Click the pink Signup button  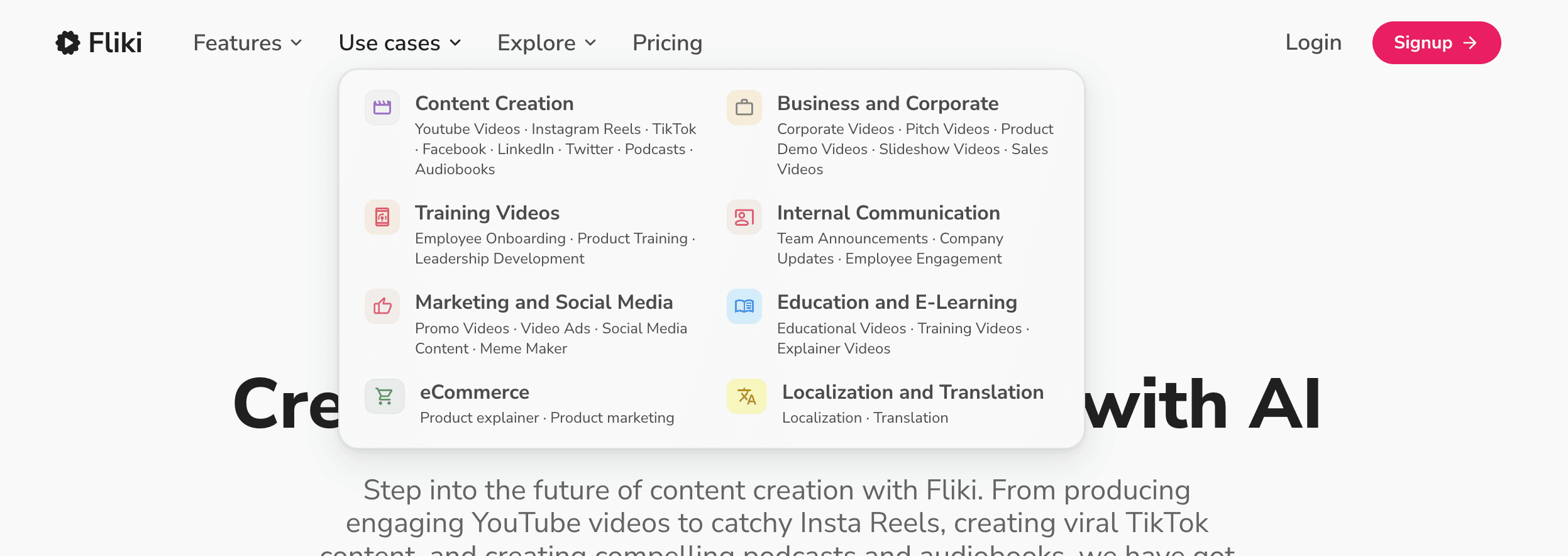click(x=1437, y=43)
